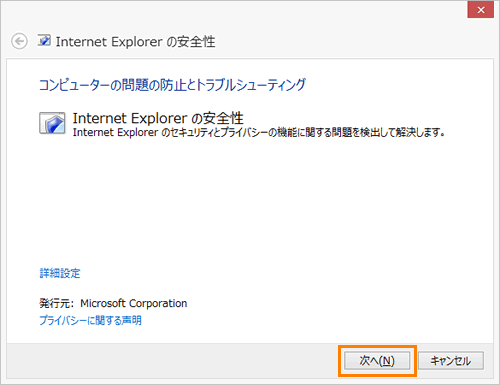Viewport: 500px width, 385px height.
Task: Click the キャンセル cancel button
Action: point(451,361)
